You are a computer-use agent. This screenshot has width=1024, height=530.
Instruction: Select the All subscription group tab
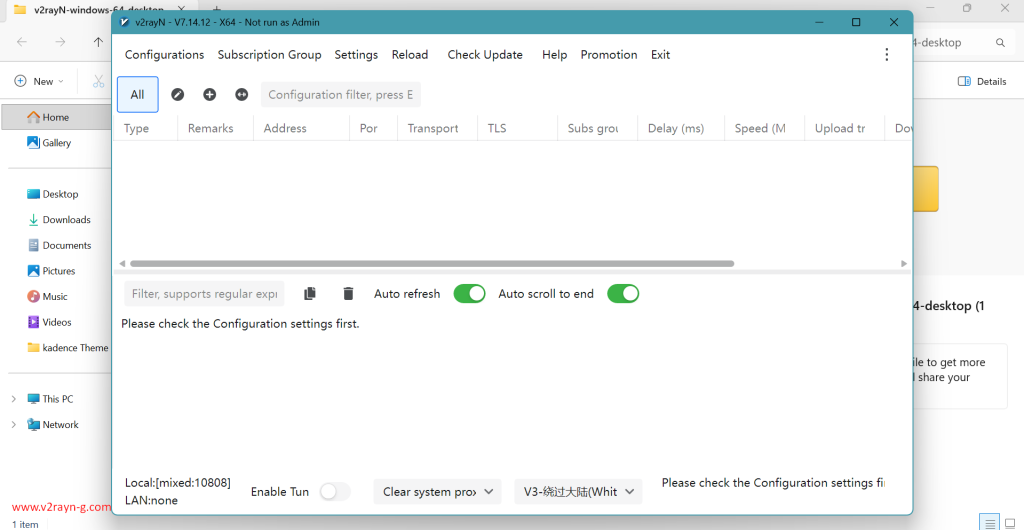pyautogui.click(x=138, y=95)
